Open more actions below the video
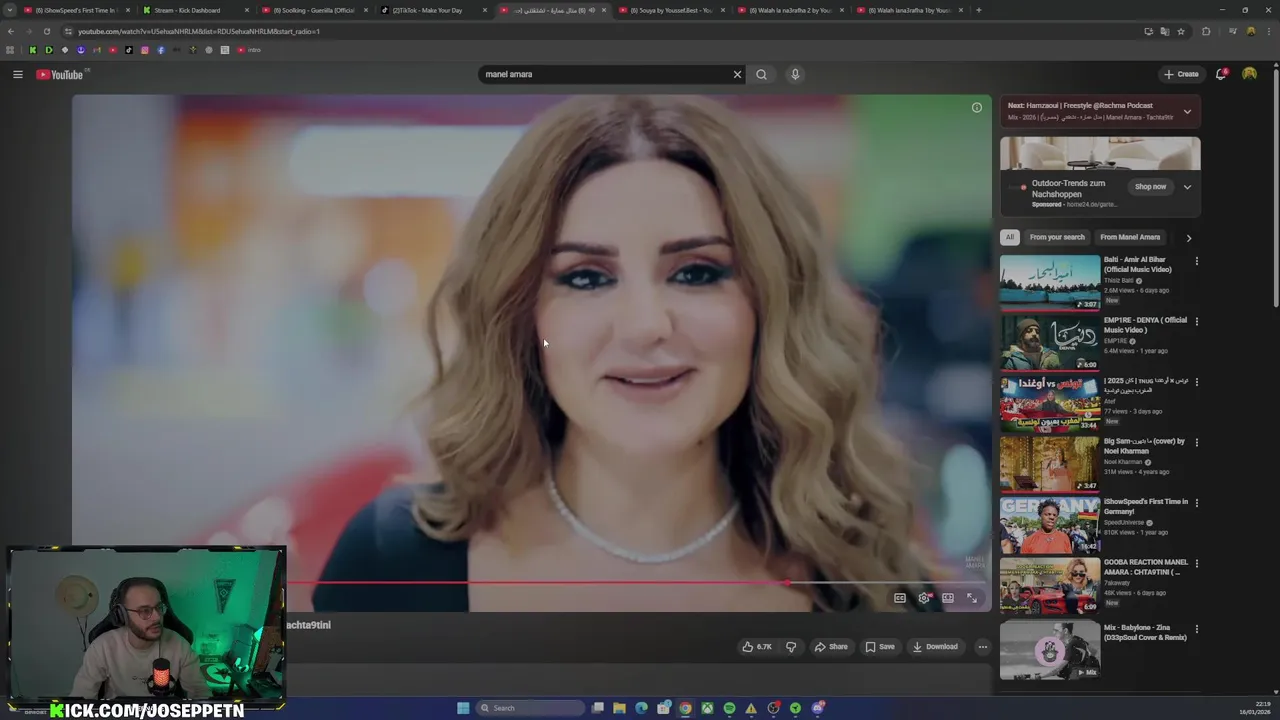This screenshot has width=1280, height=720. coord(982,647)
